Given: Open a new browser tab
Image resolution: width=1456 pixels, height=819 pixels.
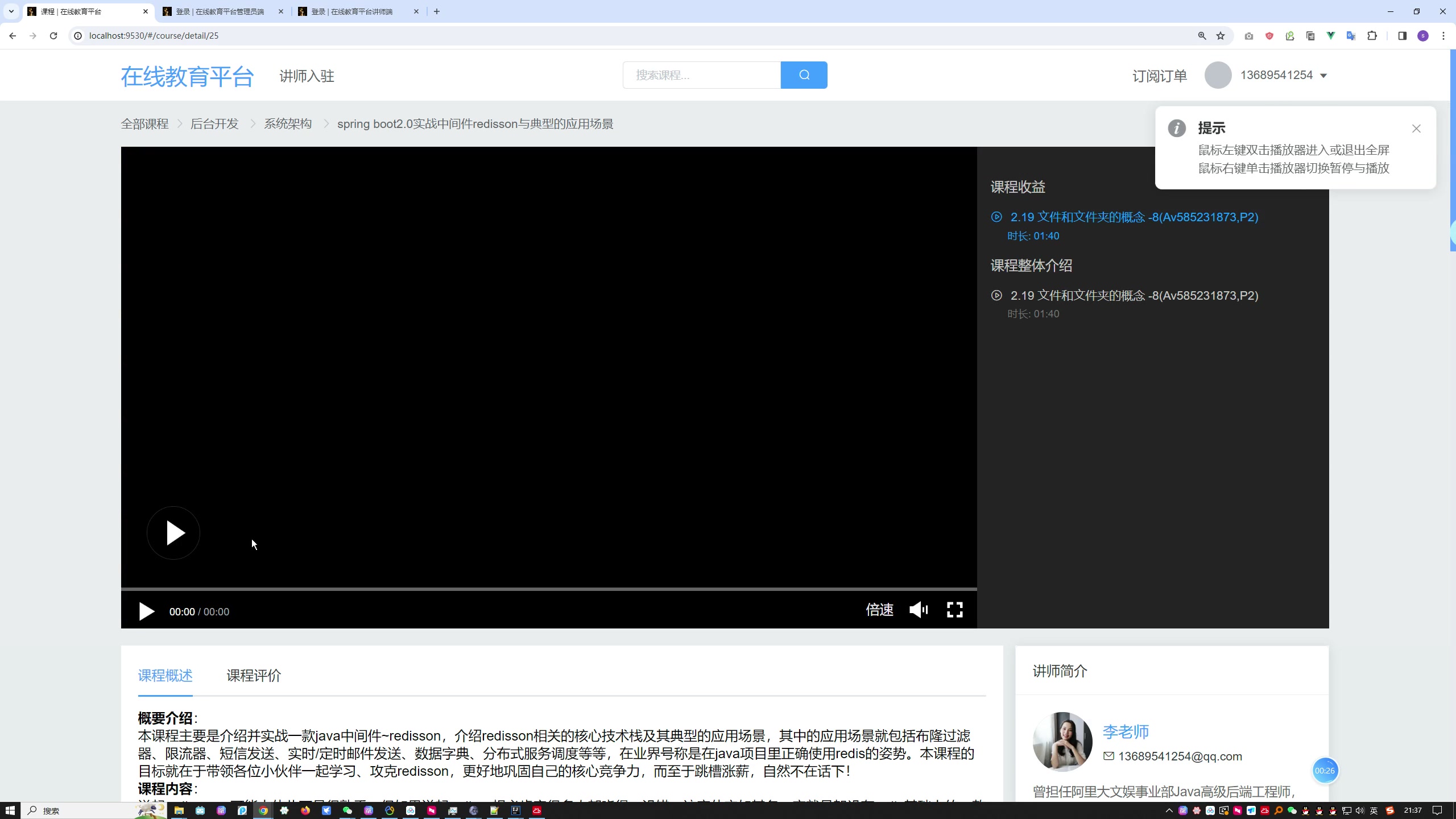Looking at the screenshot, I should pyautogui.click(x=437, y=11).
